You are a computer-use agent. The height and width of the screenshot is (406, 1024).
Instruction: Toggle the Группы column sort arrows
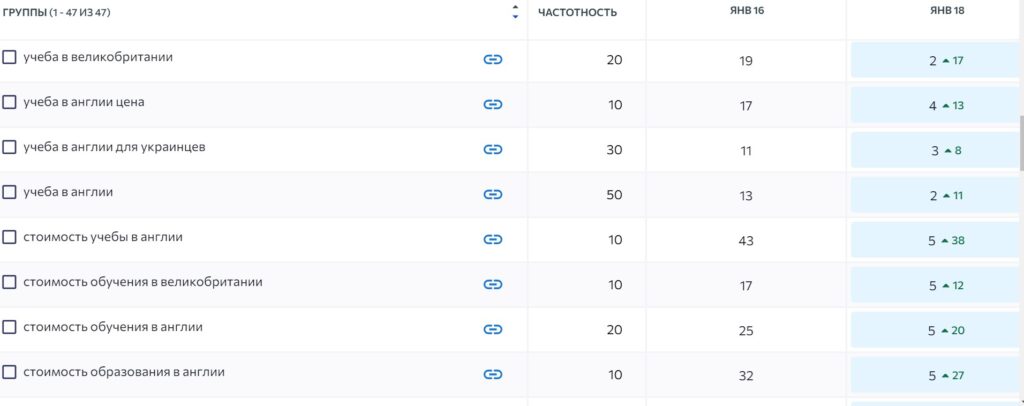click(515, 12)
